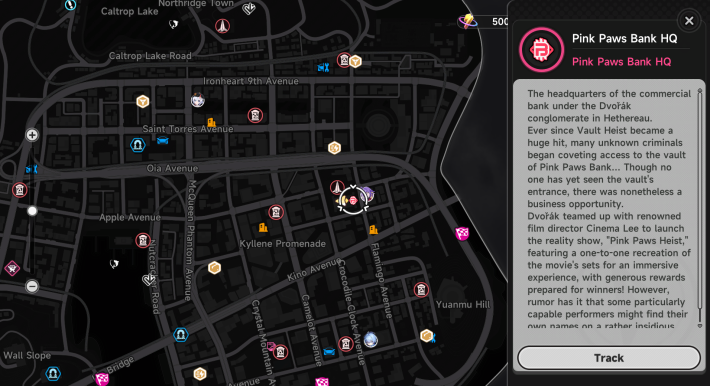Select the red marker at Crystal Mountain Avenue
The height and width of the screenshot is (386, 710).
(x=280, y=352)
